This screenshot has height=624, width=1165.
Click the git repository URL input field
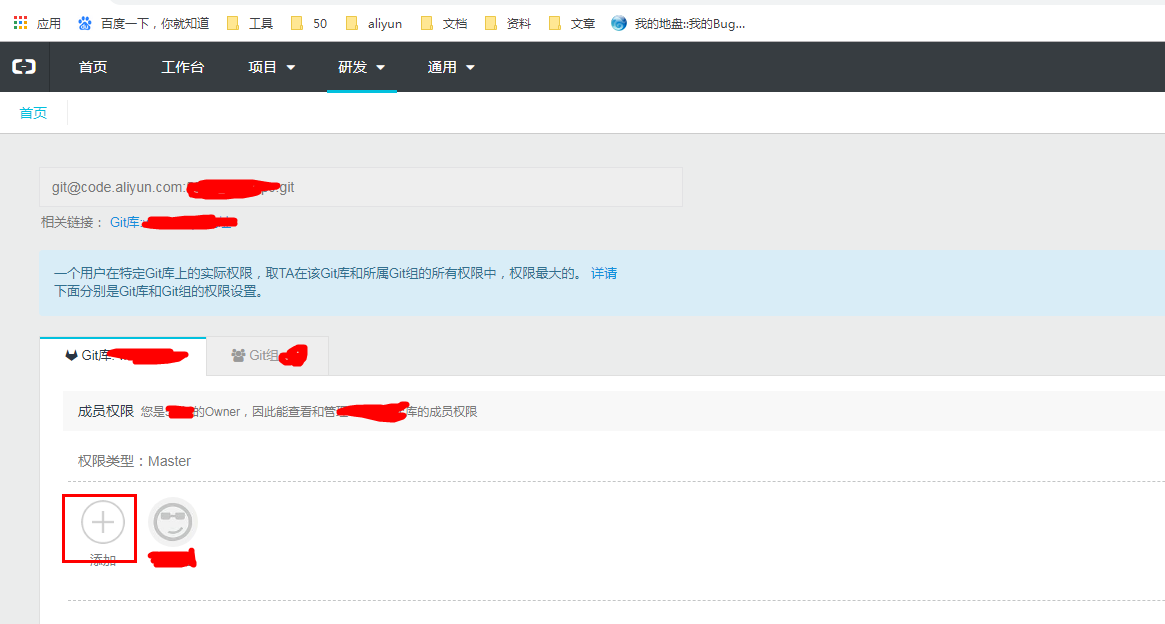(x=361, y=186)
